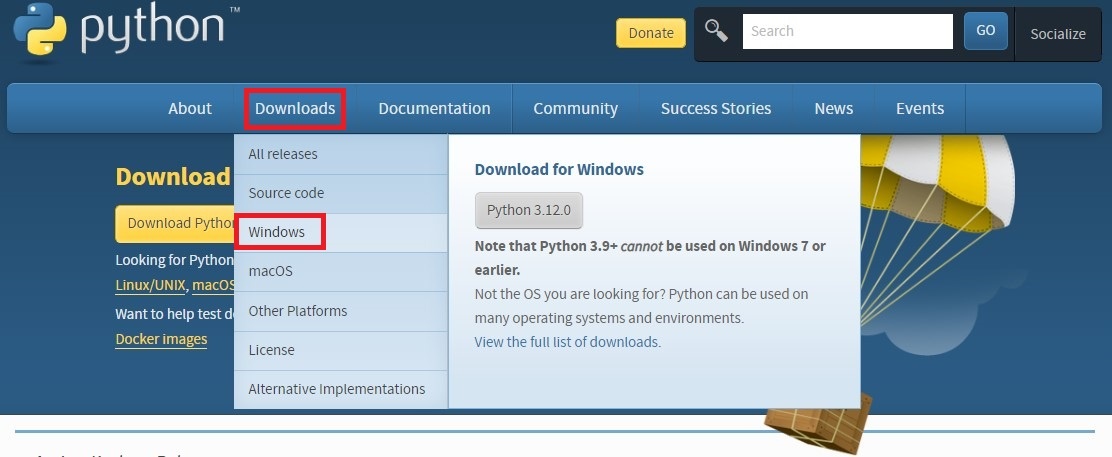The height and width of the screenshot is (457, 1112).
Task: Open the Documentation menu
Action: (434, 109)
